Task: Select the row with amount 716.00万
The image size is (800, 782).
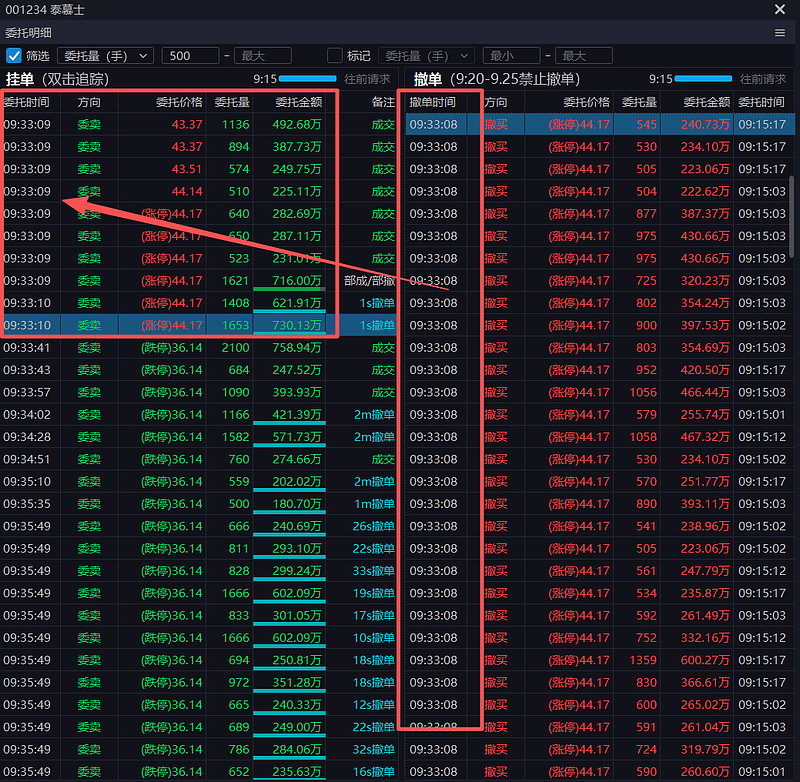Action: [x=198, y=281]
